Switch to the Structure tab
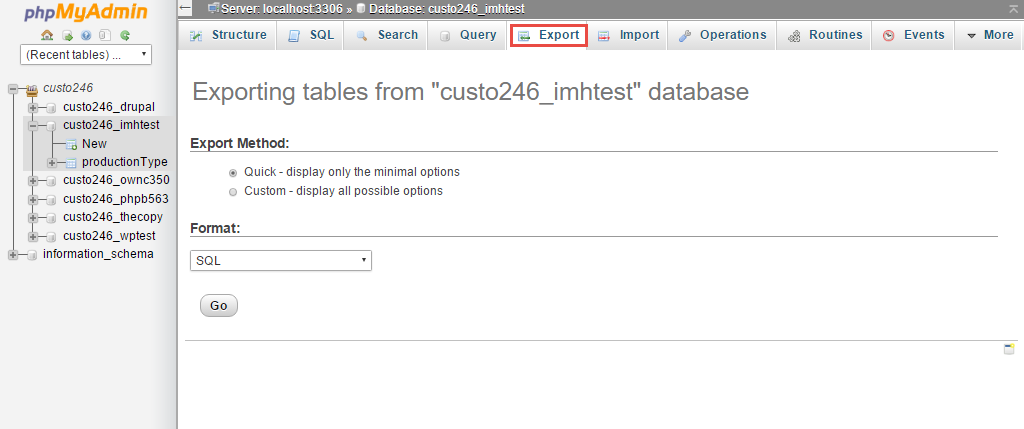The height and width of the screenshot is (429, 1024). coord(228,35)
